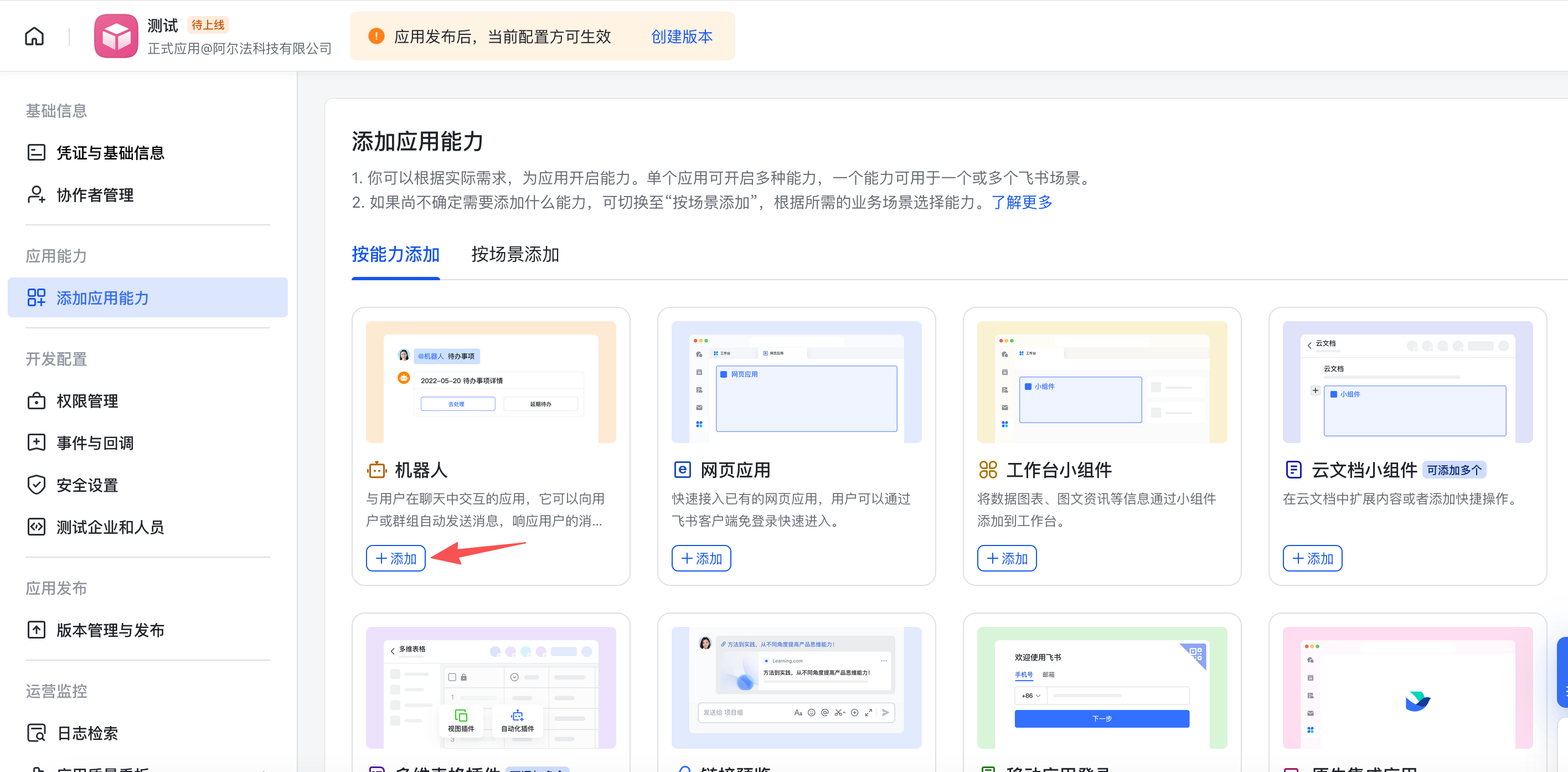Click 添加 button for 机器人

pos(396,558)
